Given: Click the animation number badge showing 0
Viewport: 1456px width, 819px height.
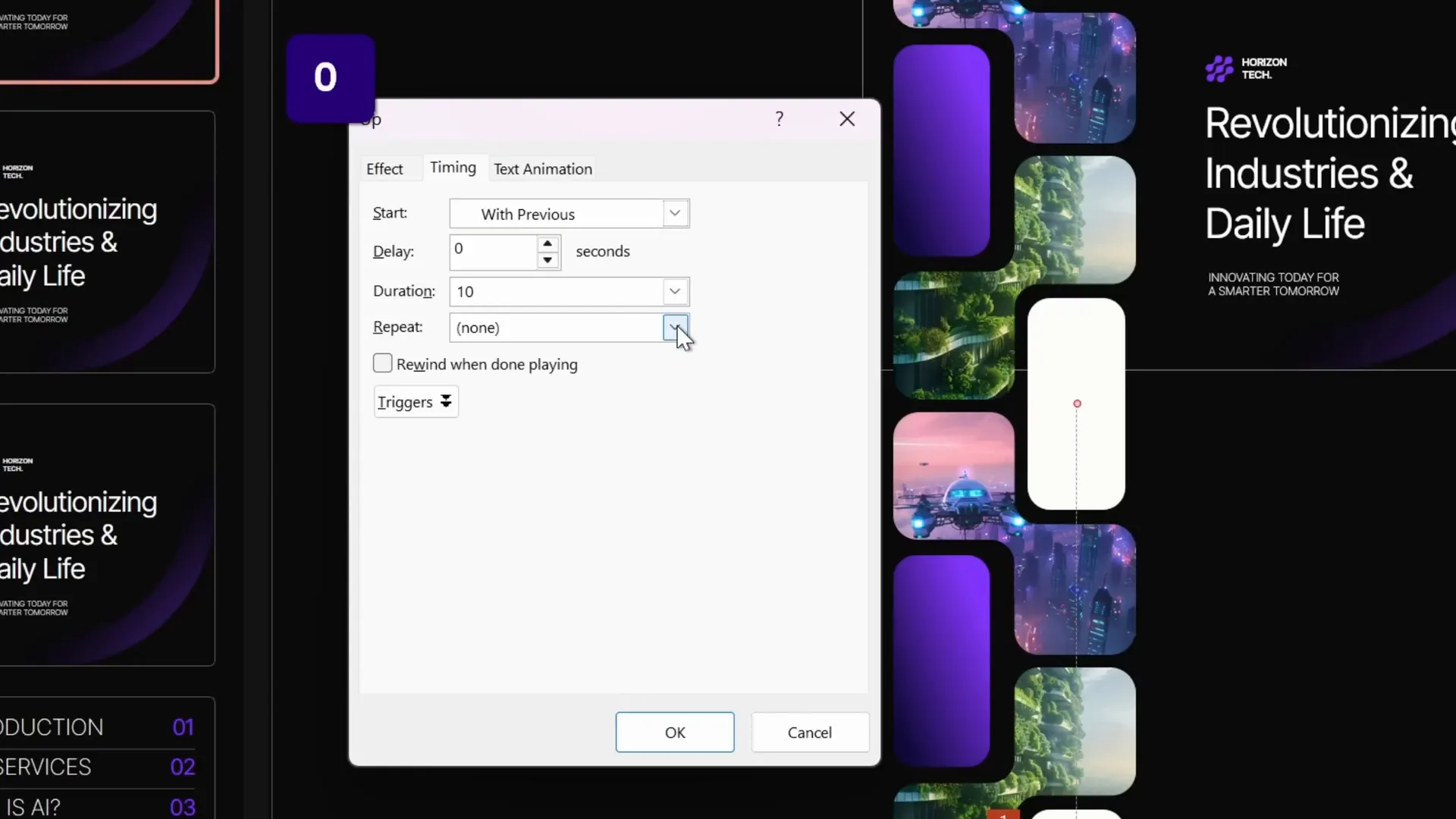Looking at the screenshot, I should (327, 77).
